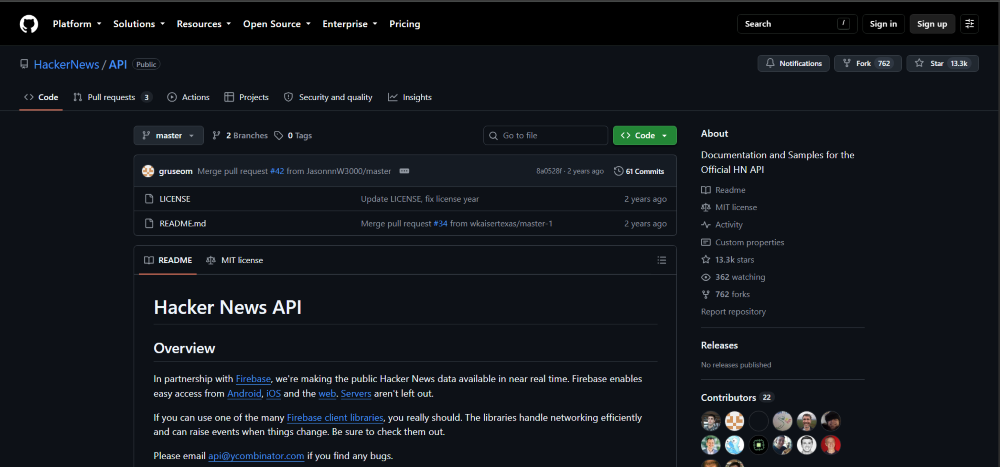The image size is (1000, 467).
Task: Open the Contributors heading link
Action: pos(737,397)
